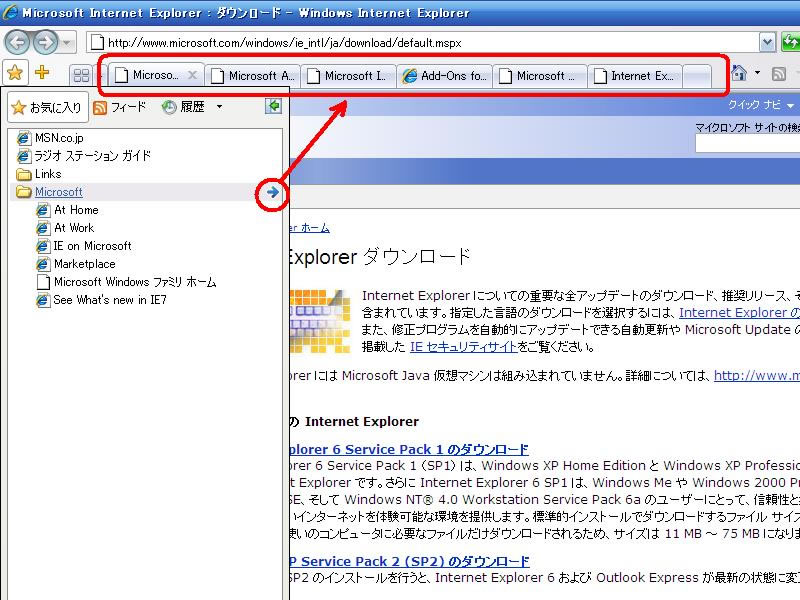Switch to the フィード (Feeds) pane
This screenshot has height=600, width=800.
coord(120,107)
